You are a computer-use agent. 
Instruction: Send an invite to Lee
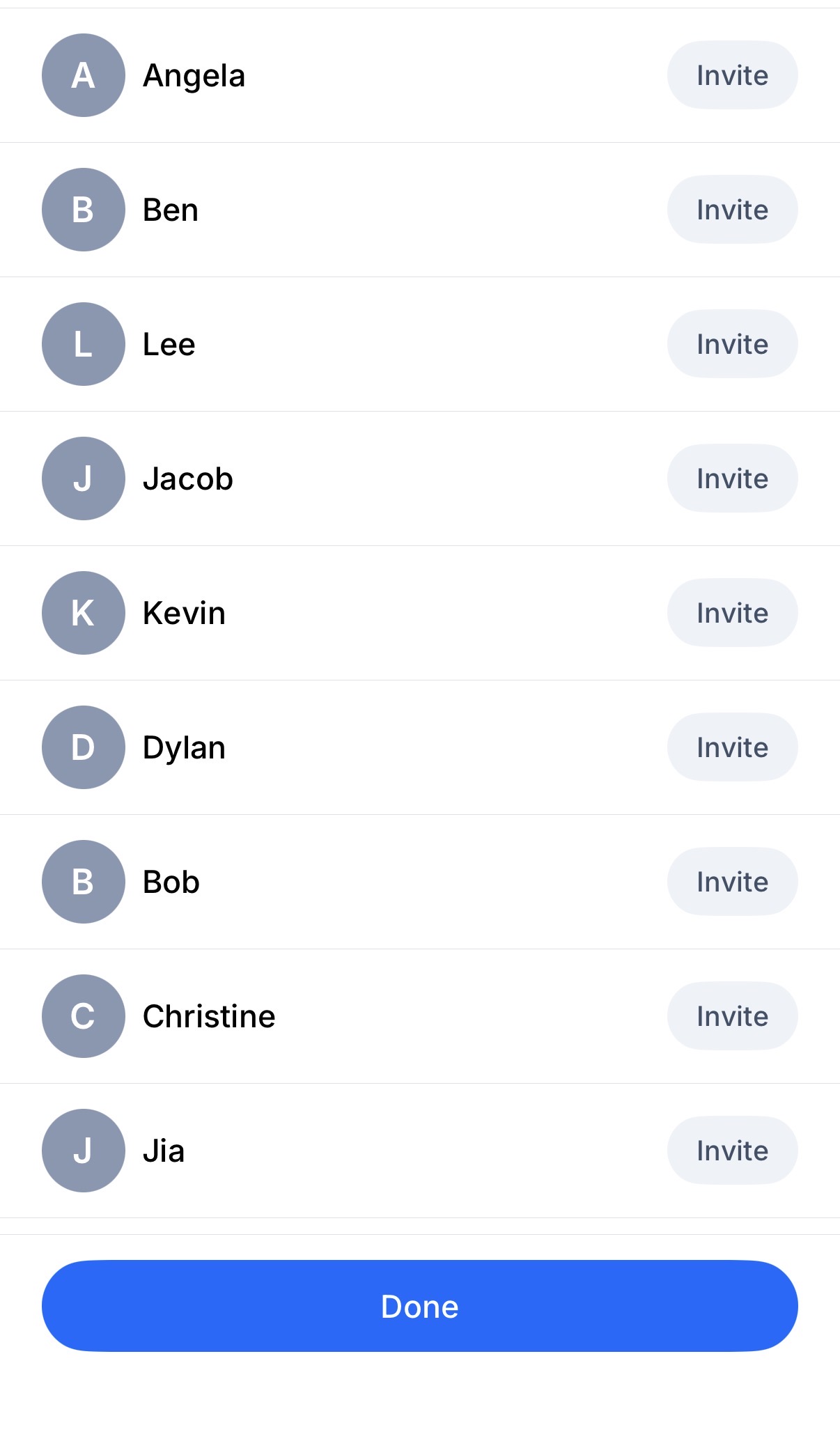click(x=732, y=344)
